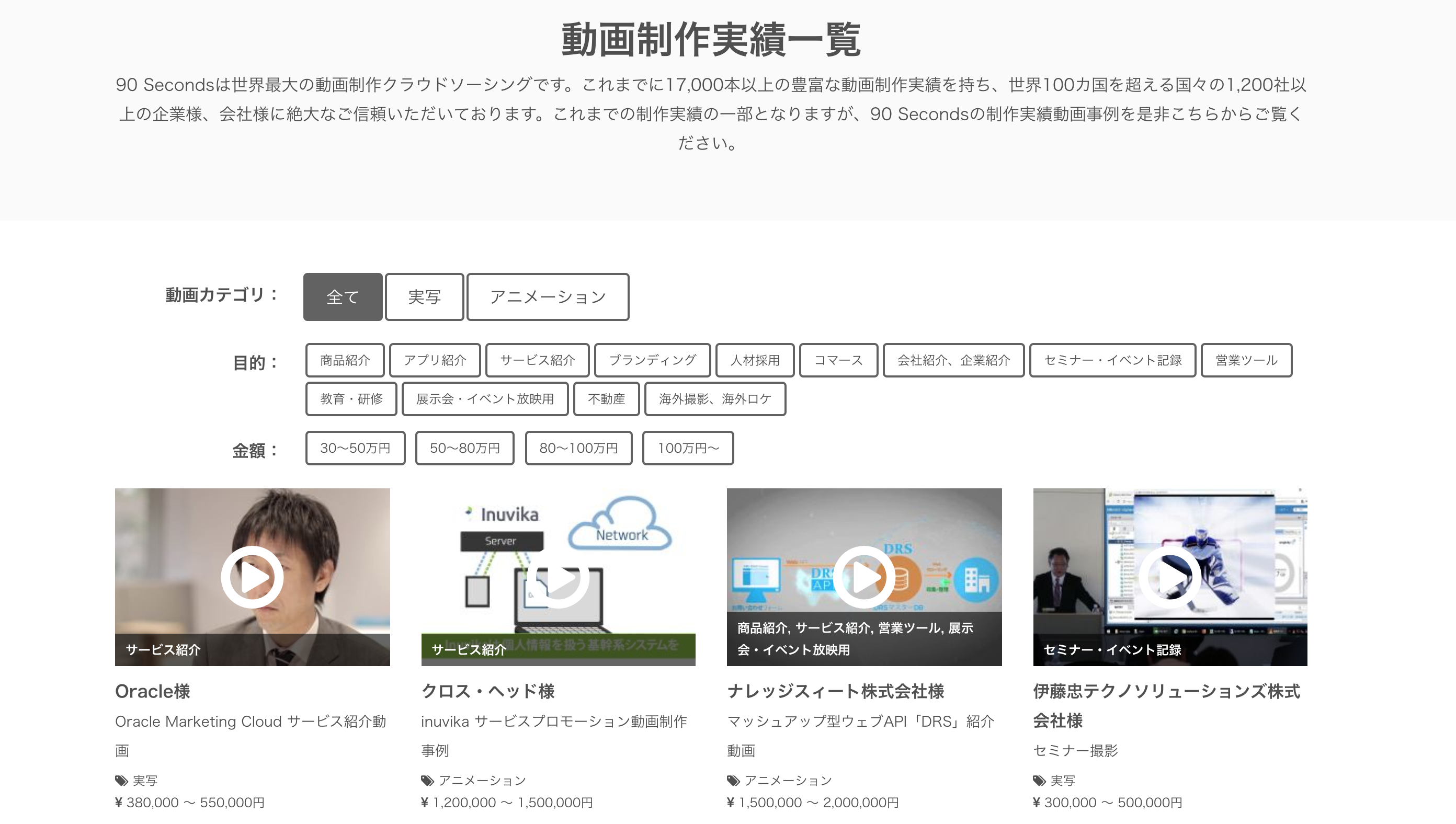Click price ¥ 380,000 〜 550,000円

point(190,803)
